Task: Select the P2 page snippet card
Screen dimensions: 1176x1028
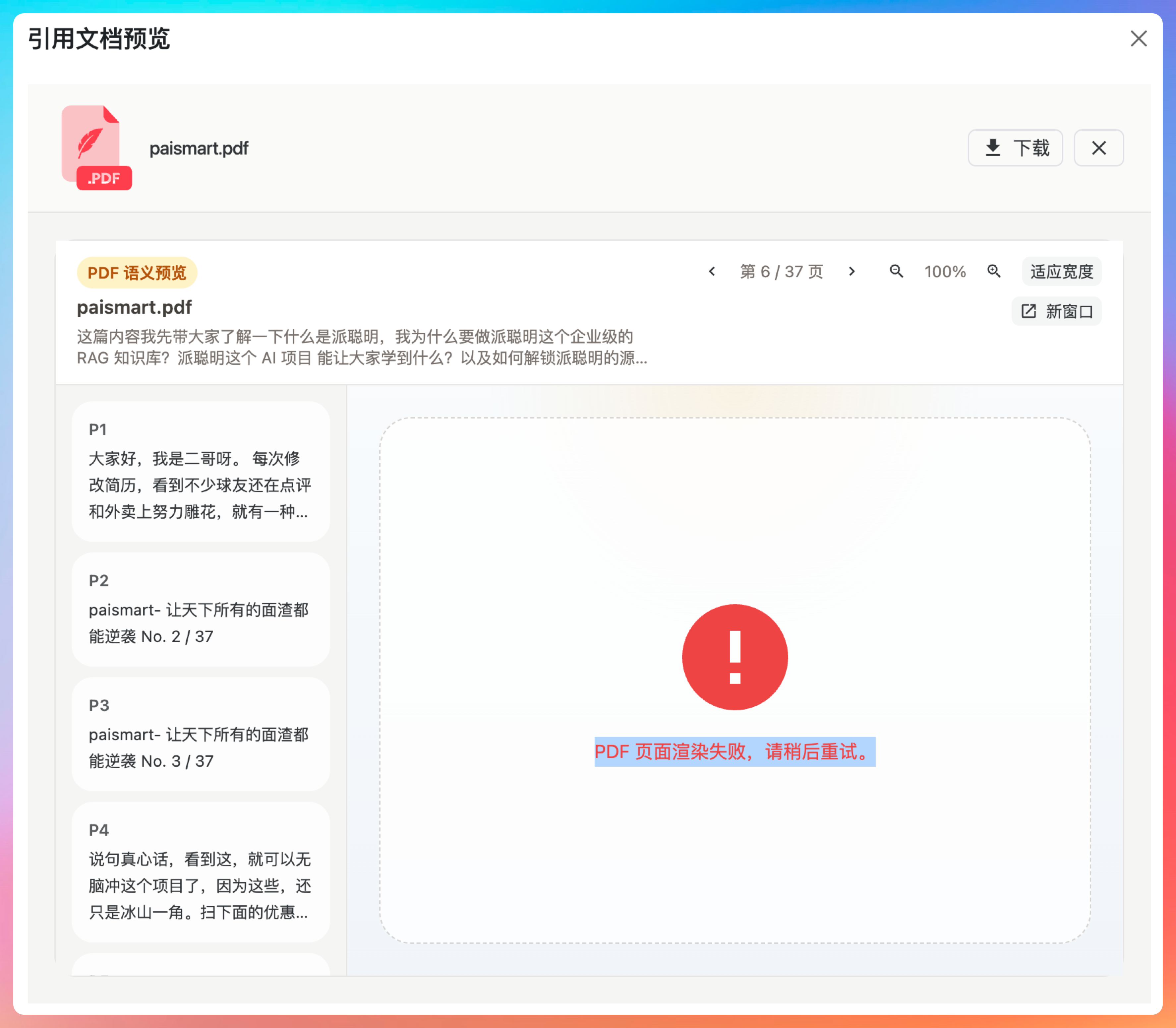Action: [200, 609]
